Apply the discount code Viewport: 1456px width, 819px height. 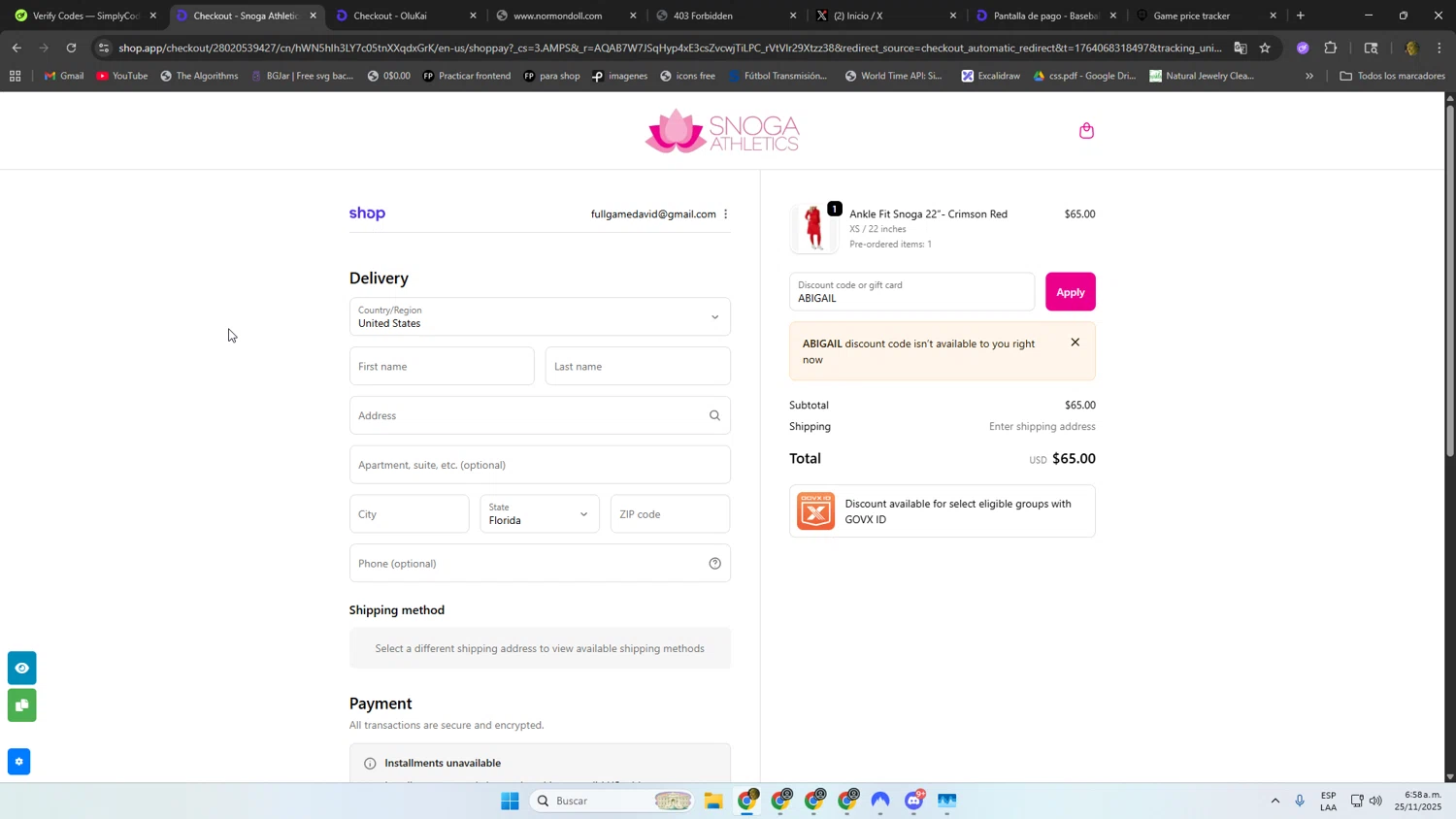pos(1070,292)
